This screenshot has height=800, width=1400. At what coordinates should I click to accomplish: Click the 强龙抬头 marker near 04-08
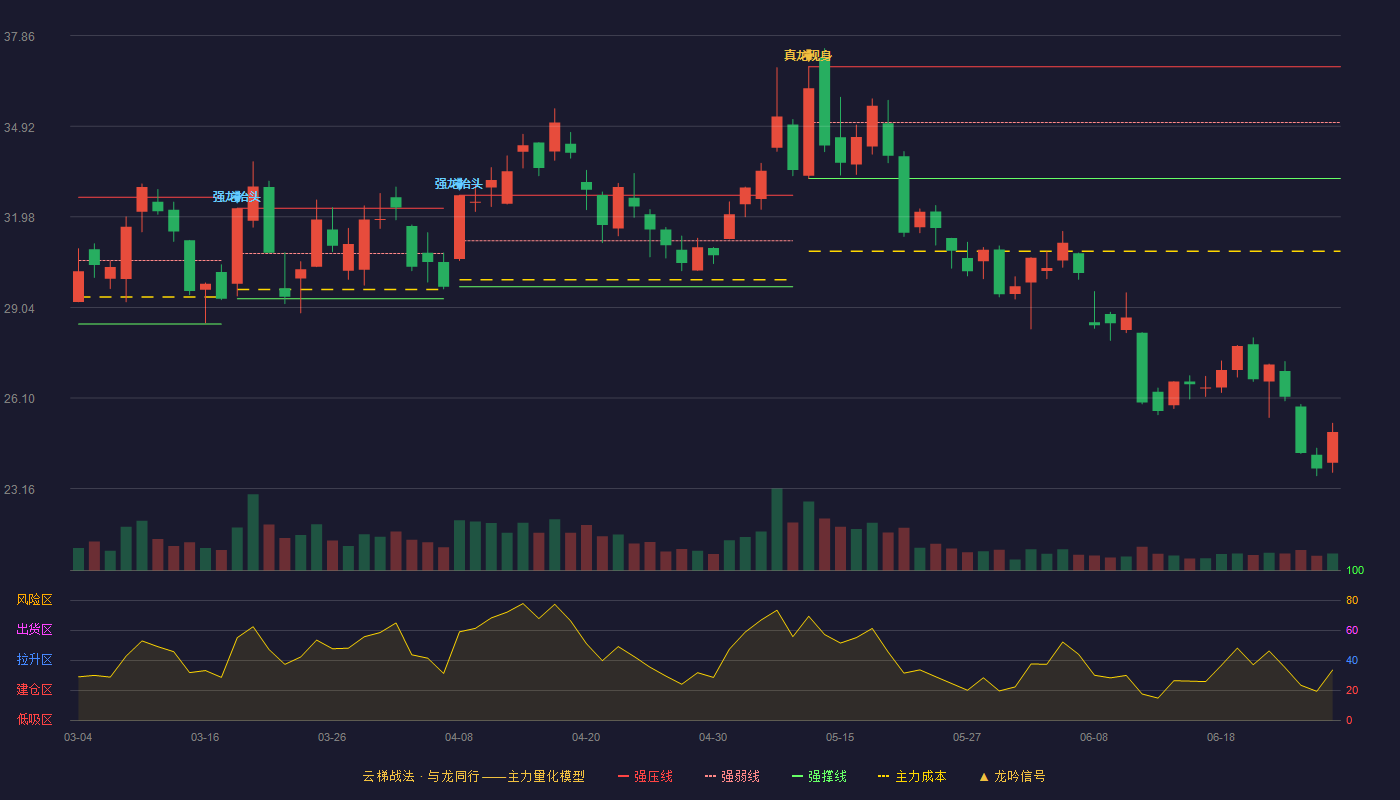tap(459, 183)
